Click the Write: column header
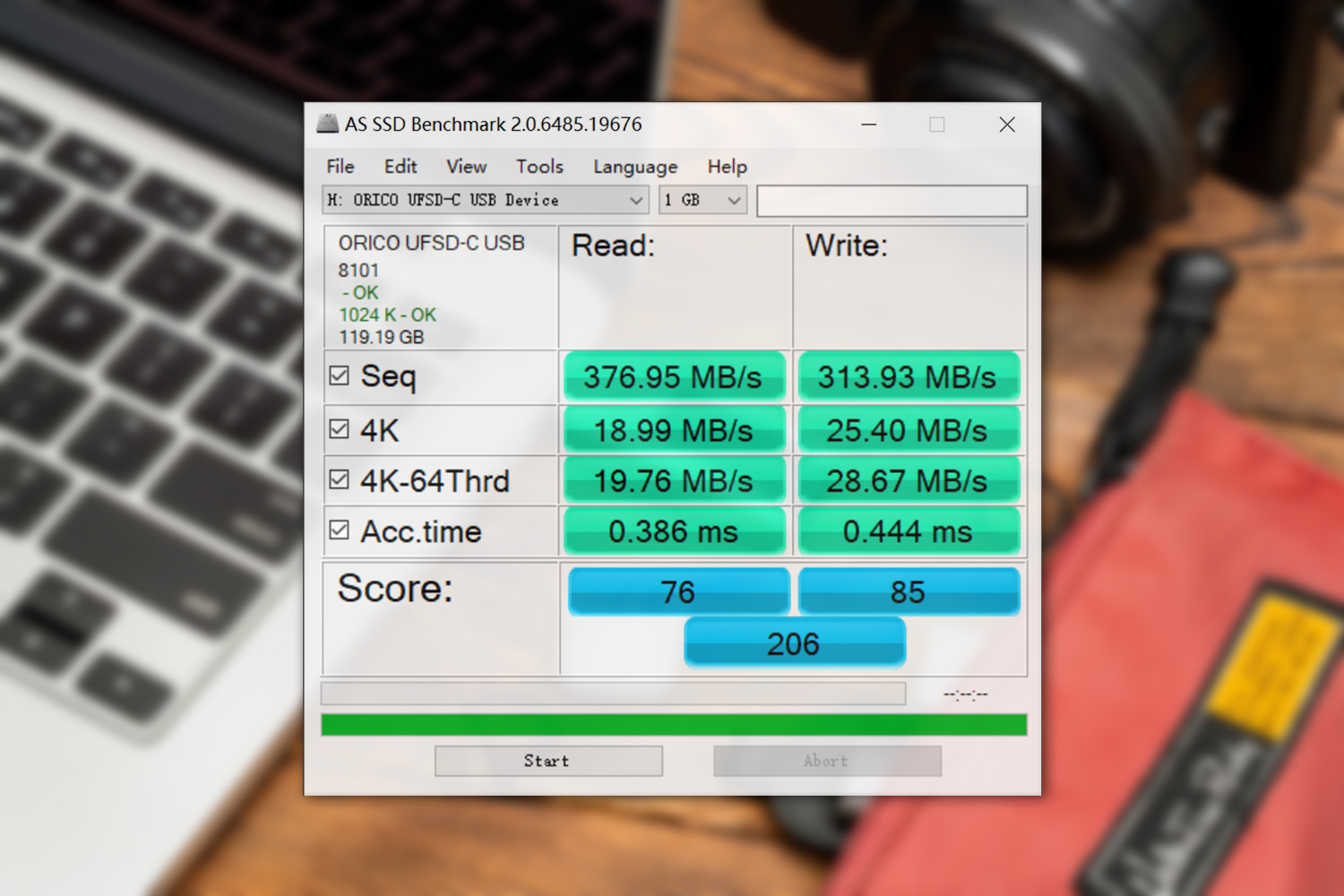Screen dimensions: 1344x896 point(847,245)
